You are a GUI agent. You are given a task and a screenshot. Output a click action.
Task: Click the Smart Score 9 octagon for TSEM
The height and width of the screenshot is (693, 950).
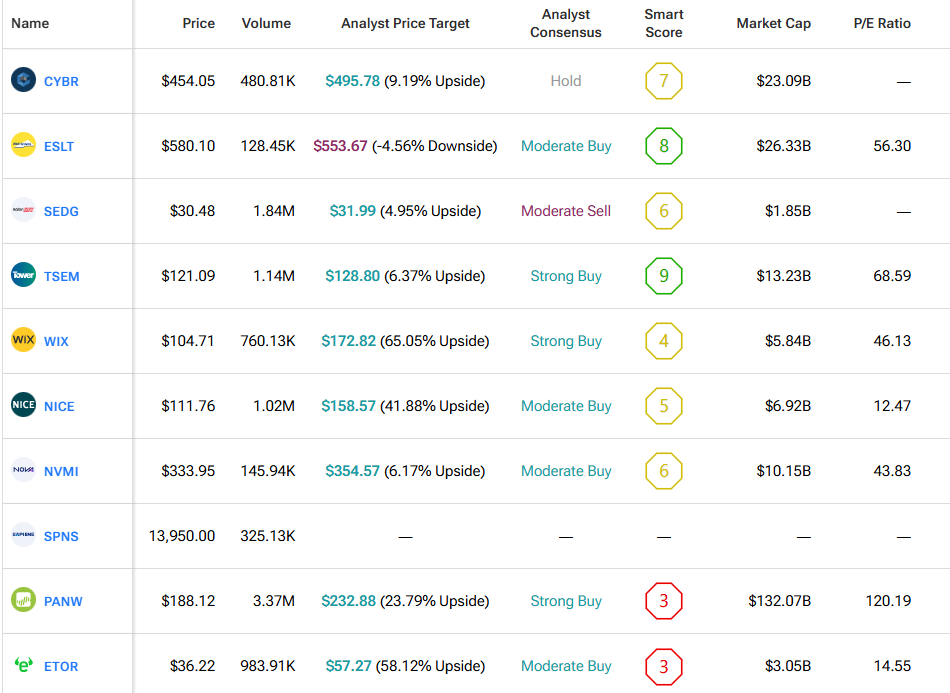(x=663, y=276)
